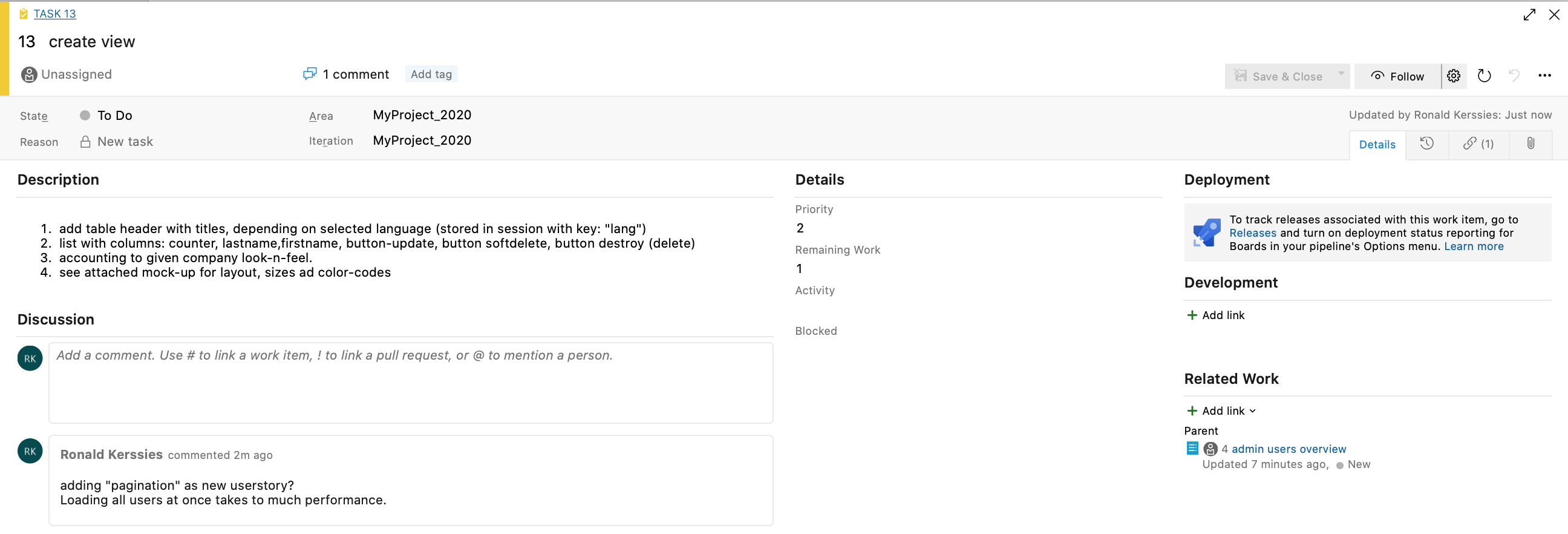Image resolution: width=1568 pixels, height=534 pixels.
Task: Click the parent item's assignee avatar icon
Action: pyautogui.click(x=1210, y=449)
